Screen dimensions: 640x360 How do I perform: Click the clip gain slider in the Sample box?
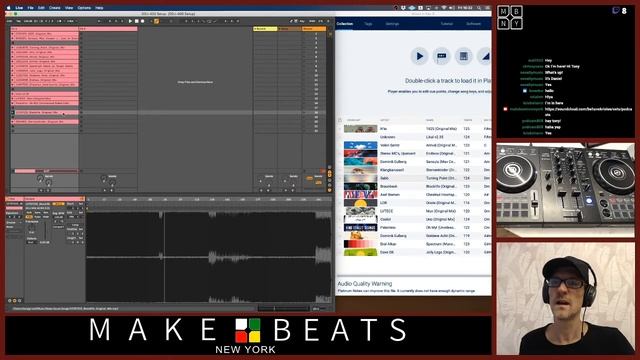tap(45, 231)
